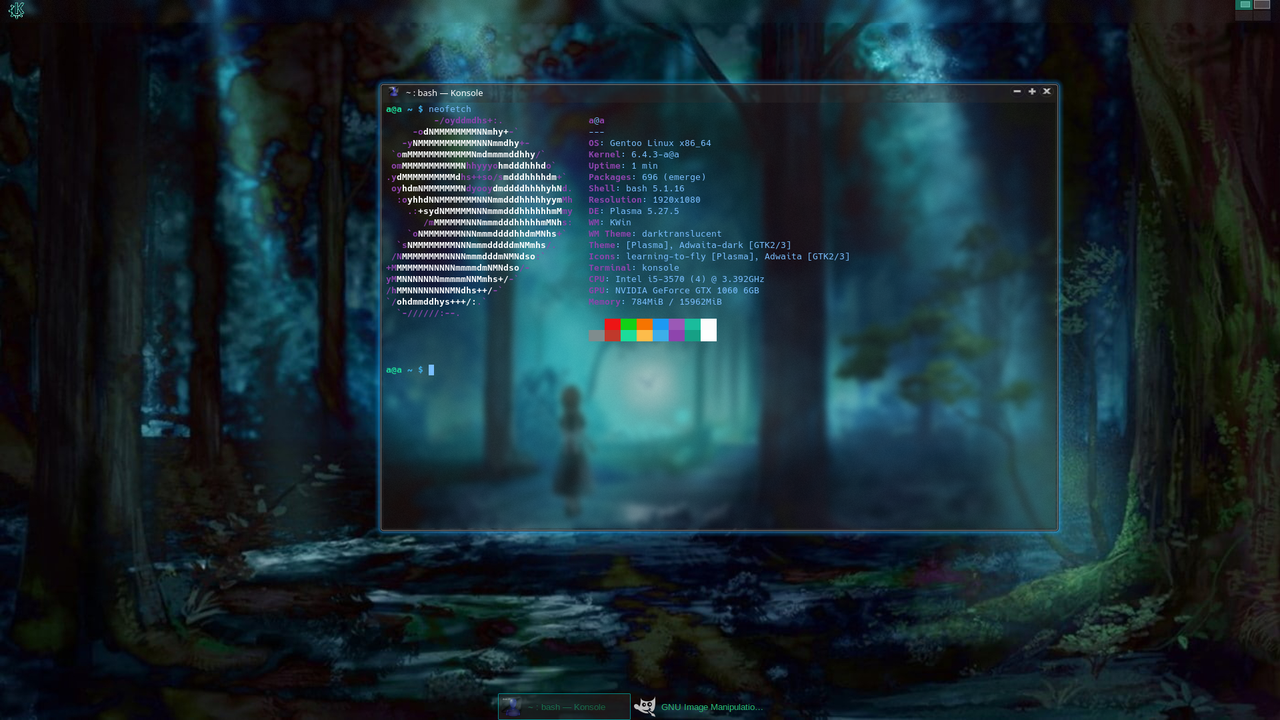Click the Resolution: 1920x1080 line
This screenshot has width=1280, height=720.
pos(645,200)
